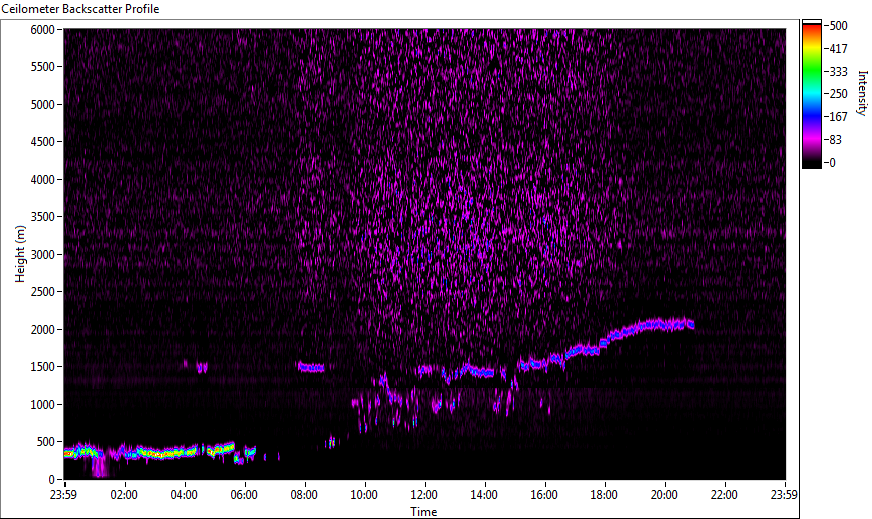
Task: Click the 'Ceilometer Backscatter Profile' title
Action: point(81,9)
